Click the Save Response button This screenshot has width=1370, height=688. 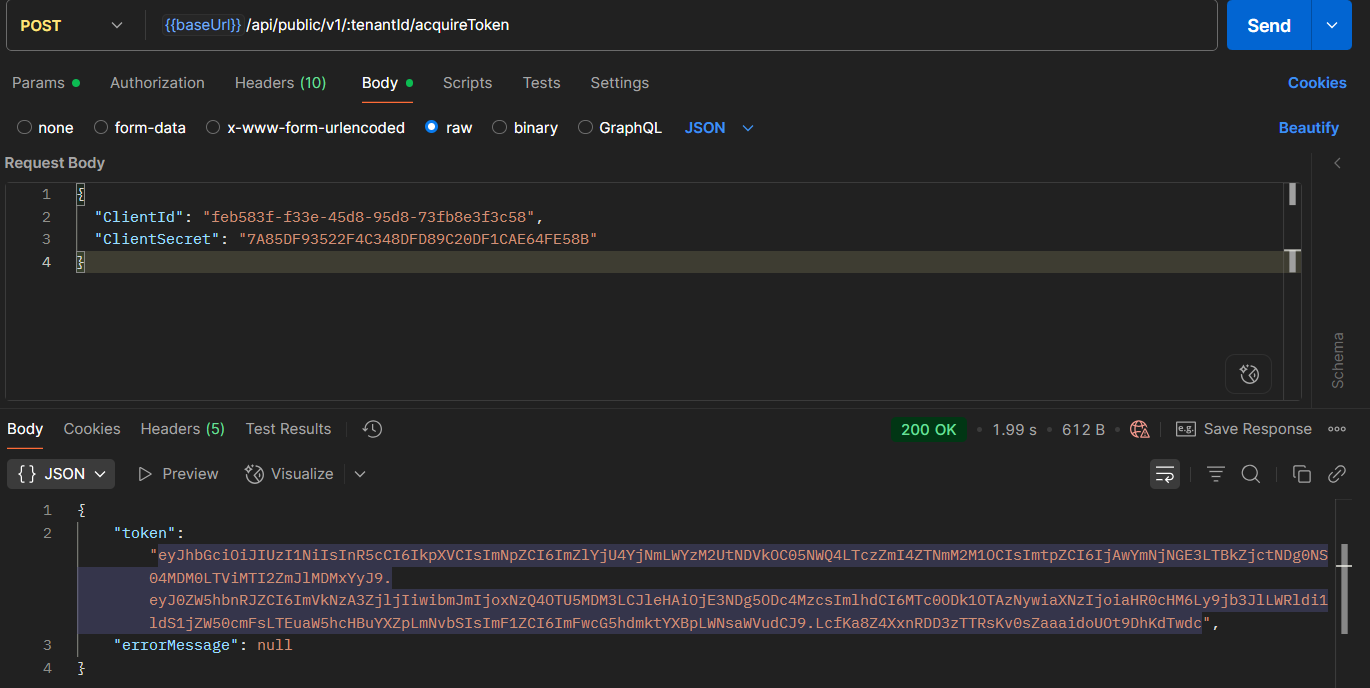(1243, 429)
